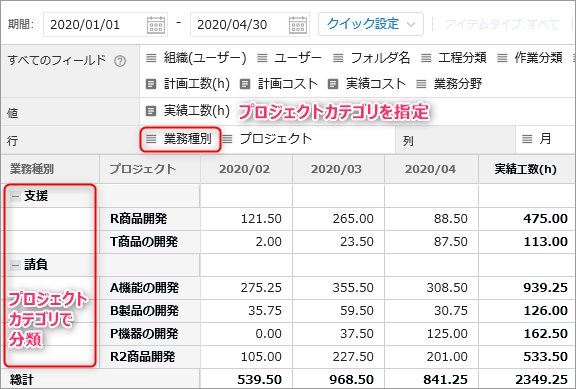Select the プロジェクト row field chip
The image size is (576, 389).
point(267,139)
